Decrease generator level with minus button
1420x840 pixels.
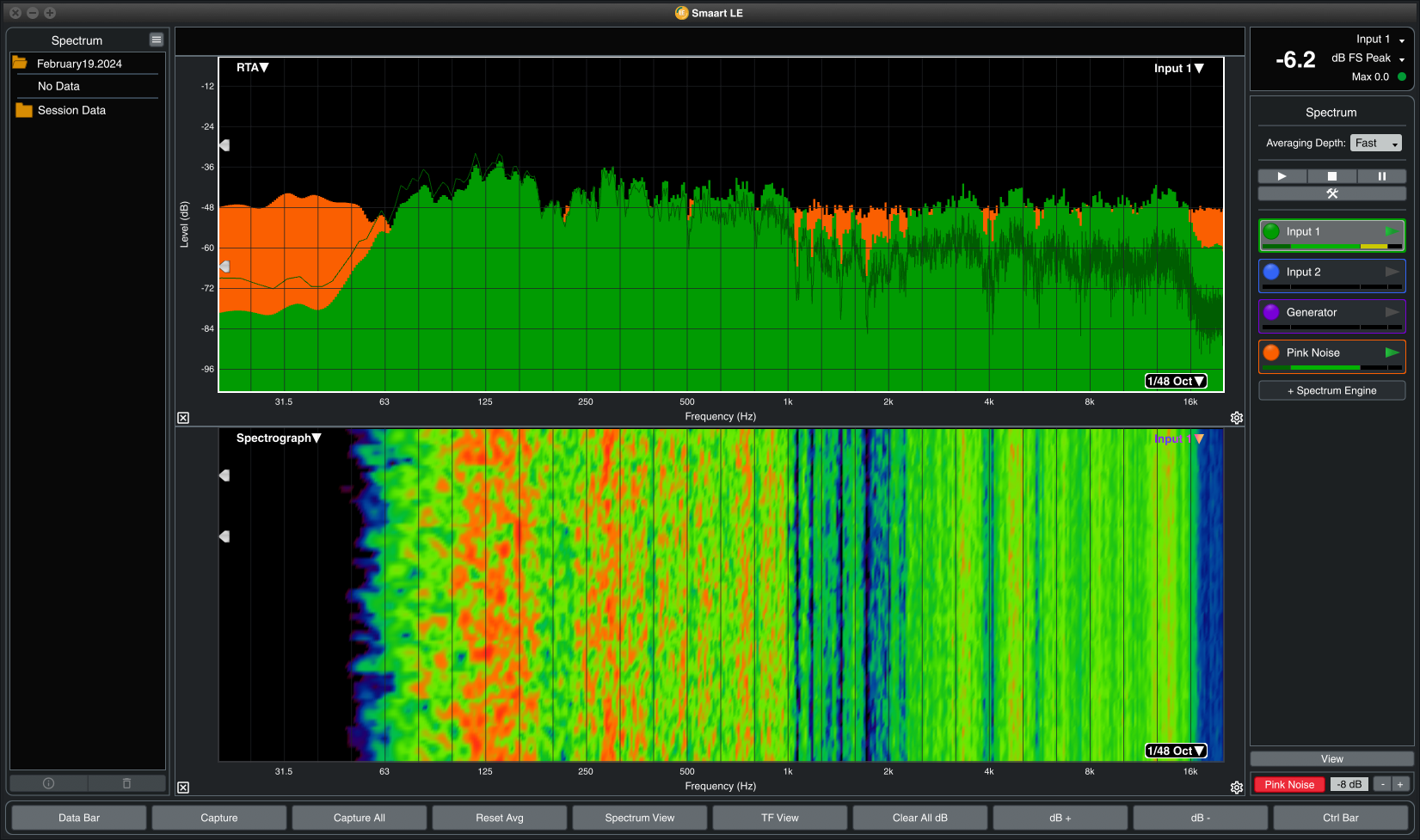(x=1383, y=784)
